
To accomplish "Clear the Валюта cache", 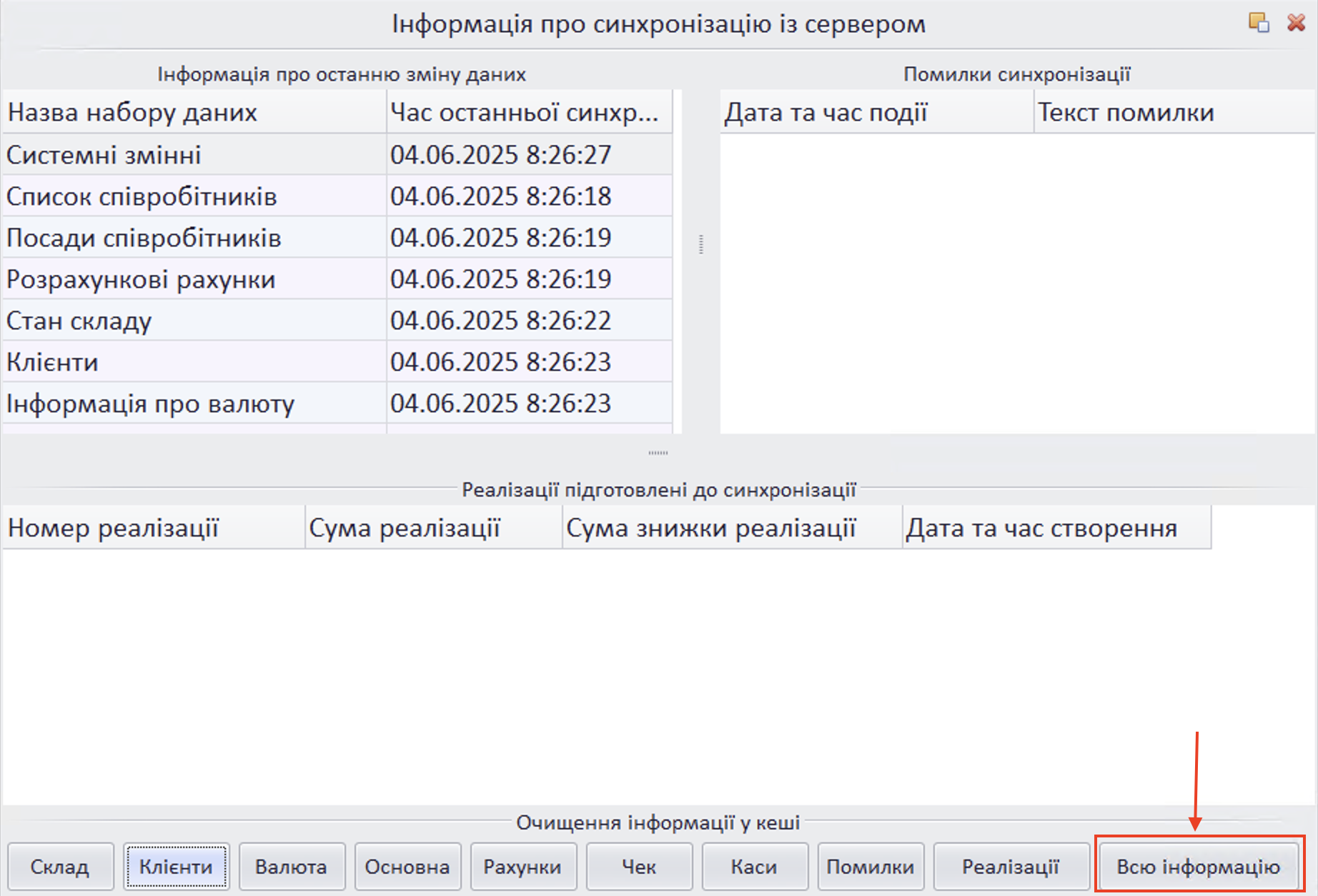I will point(292,867).
